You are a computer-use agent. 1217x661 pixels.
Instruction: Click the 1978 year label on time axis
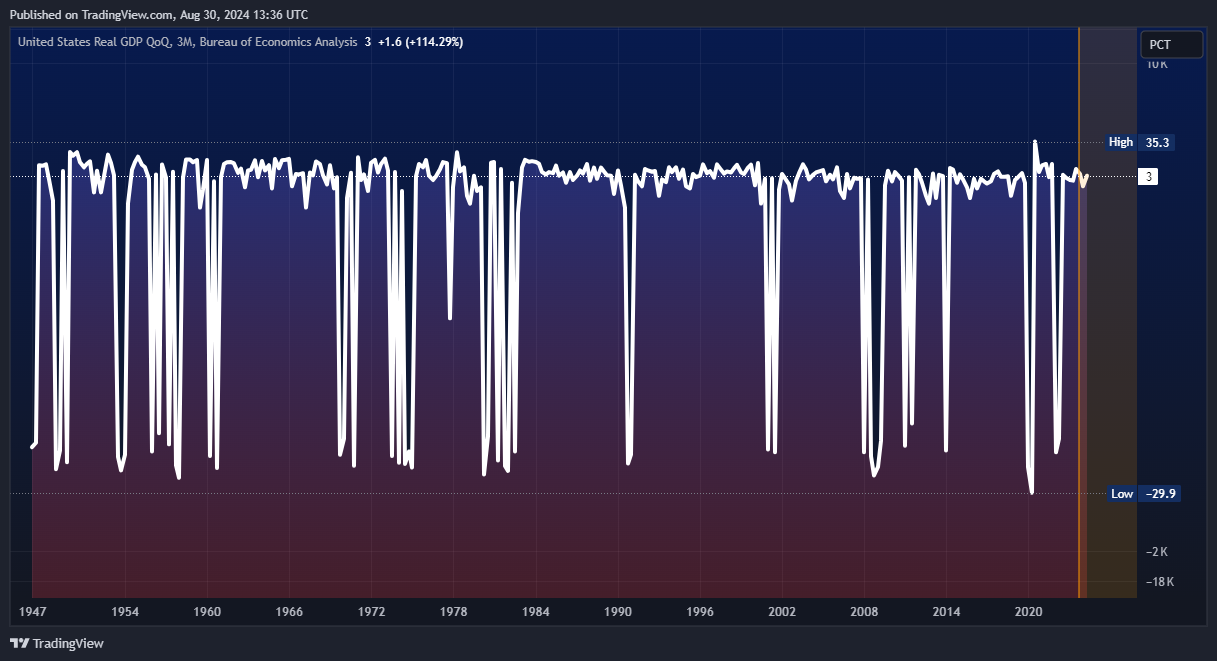[x=453, y=611]
